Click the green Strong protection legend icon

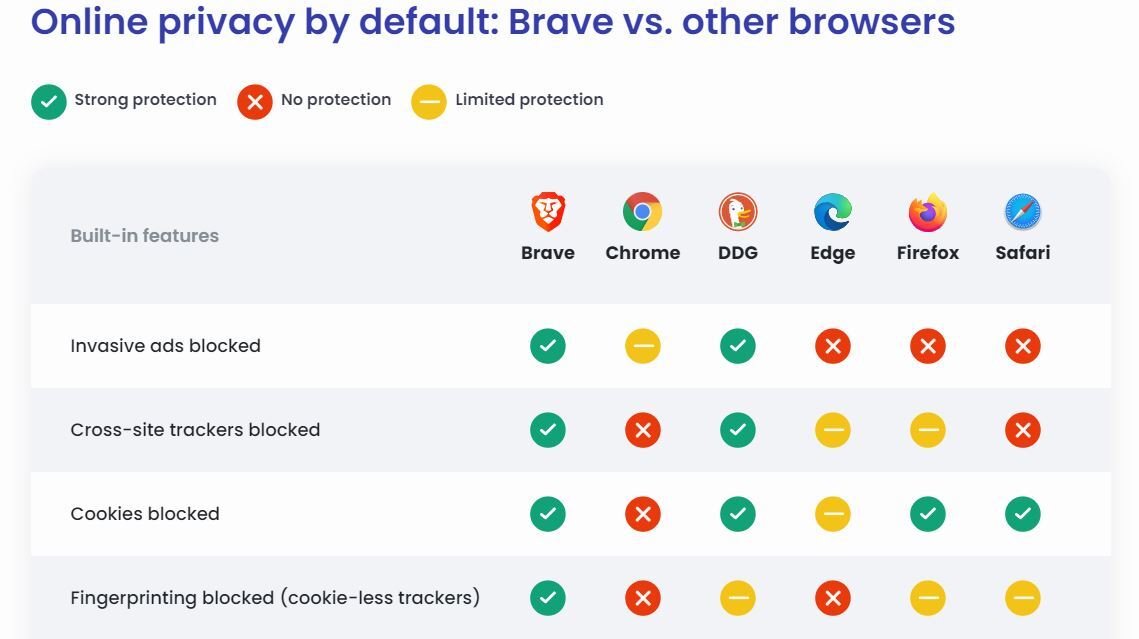click(x=49, y=102)
